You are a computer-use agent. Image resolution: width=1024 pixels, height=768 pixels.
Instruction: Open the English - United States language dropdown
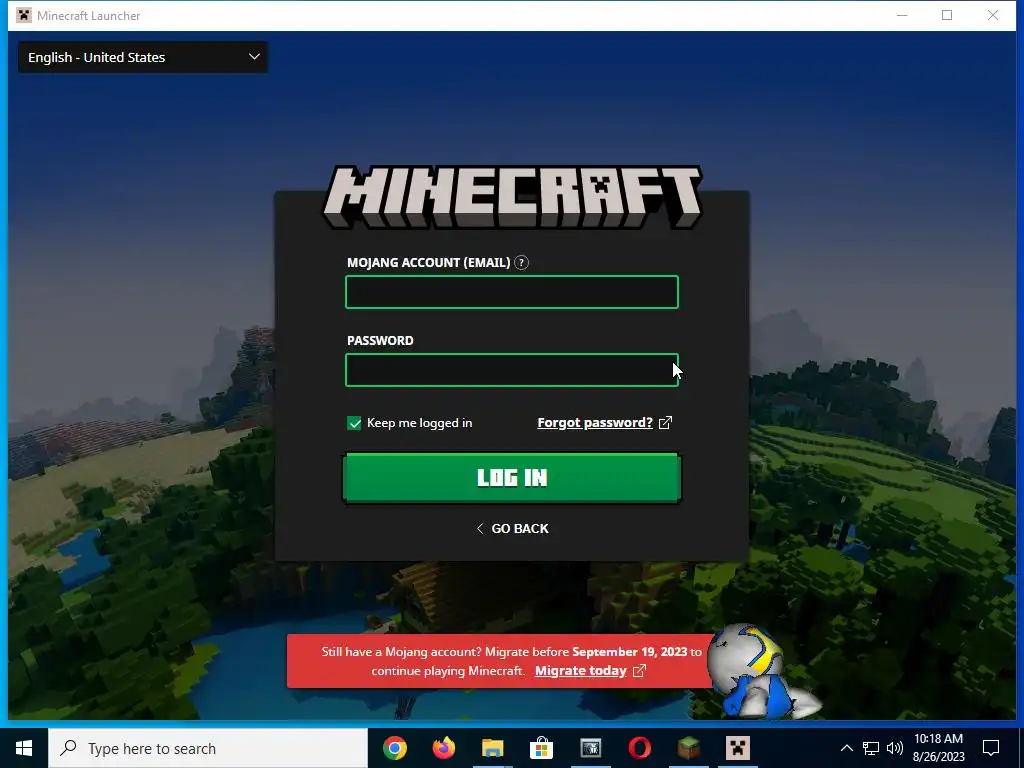(x=142, y=57)
